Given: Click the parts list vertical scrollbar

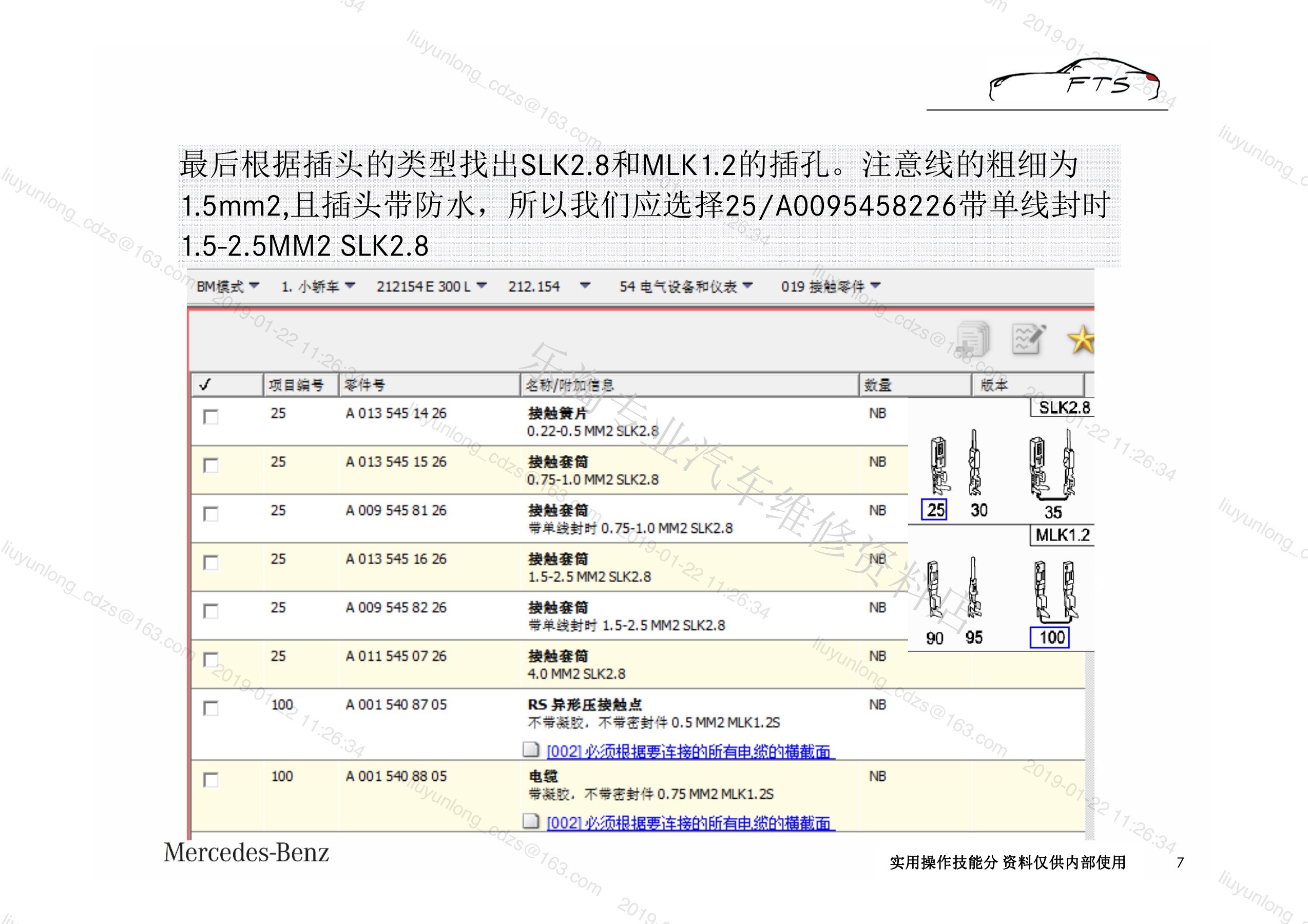Looking at the screenshot, I should coord(1089,745).
